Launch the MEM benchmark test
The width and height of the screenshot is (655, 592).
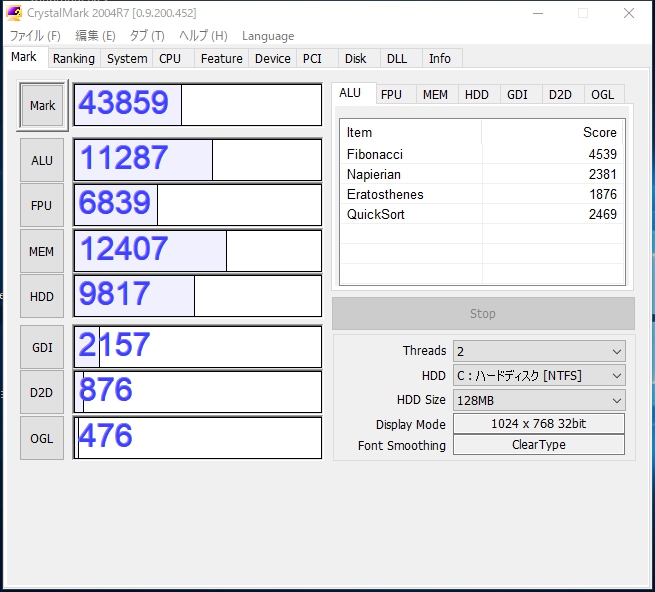[x=42, y=252]
